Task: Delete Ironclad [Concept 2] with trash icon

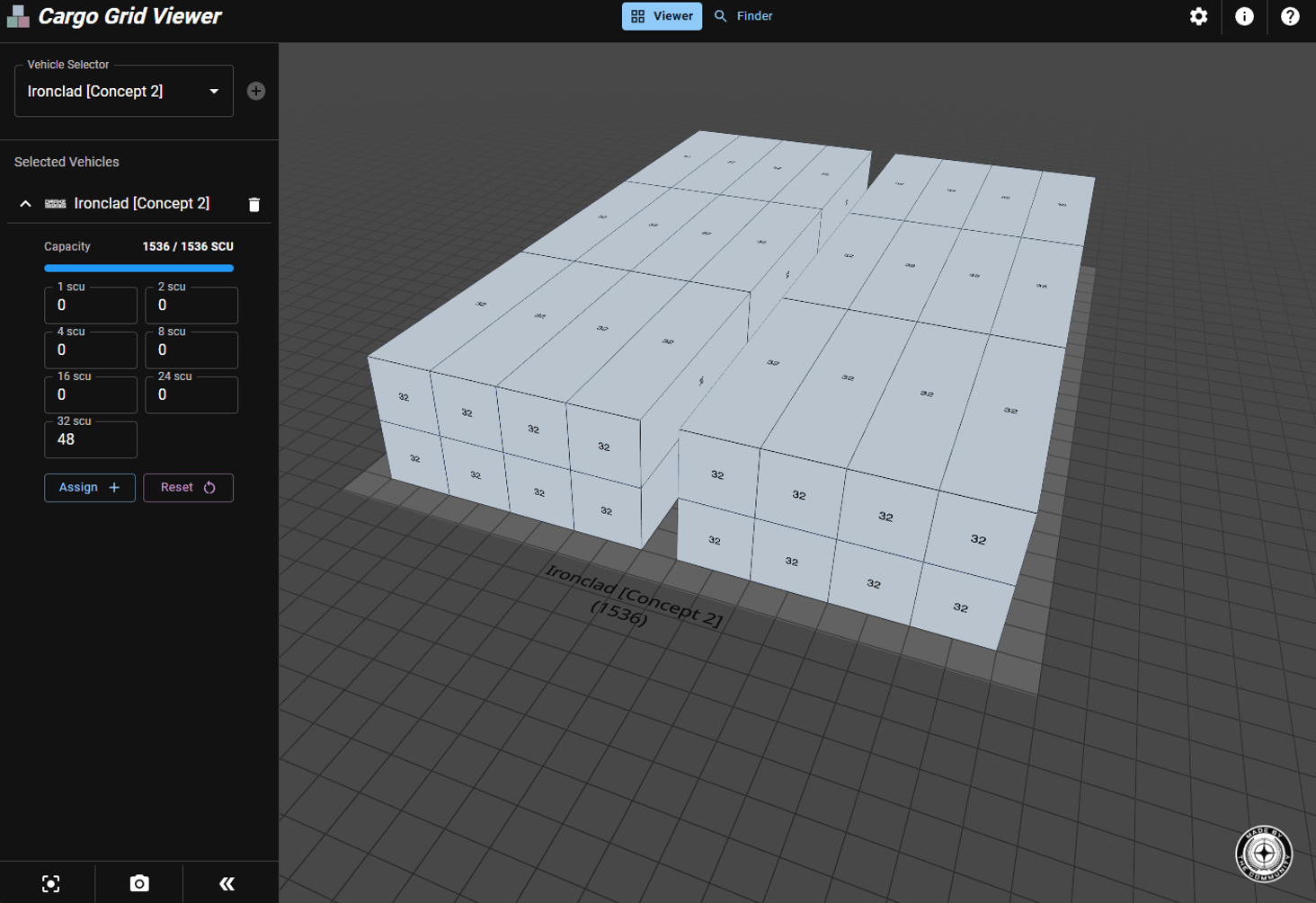Action: pyautogui.click(x=254, y=205)
